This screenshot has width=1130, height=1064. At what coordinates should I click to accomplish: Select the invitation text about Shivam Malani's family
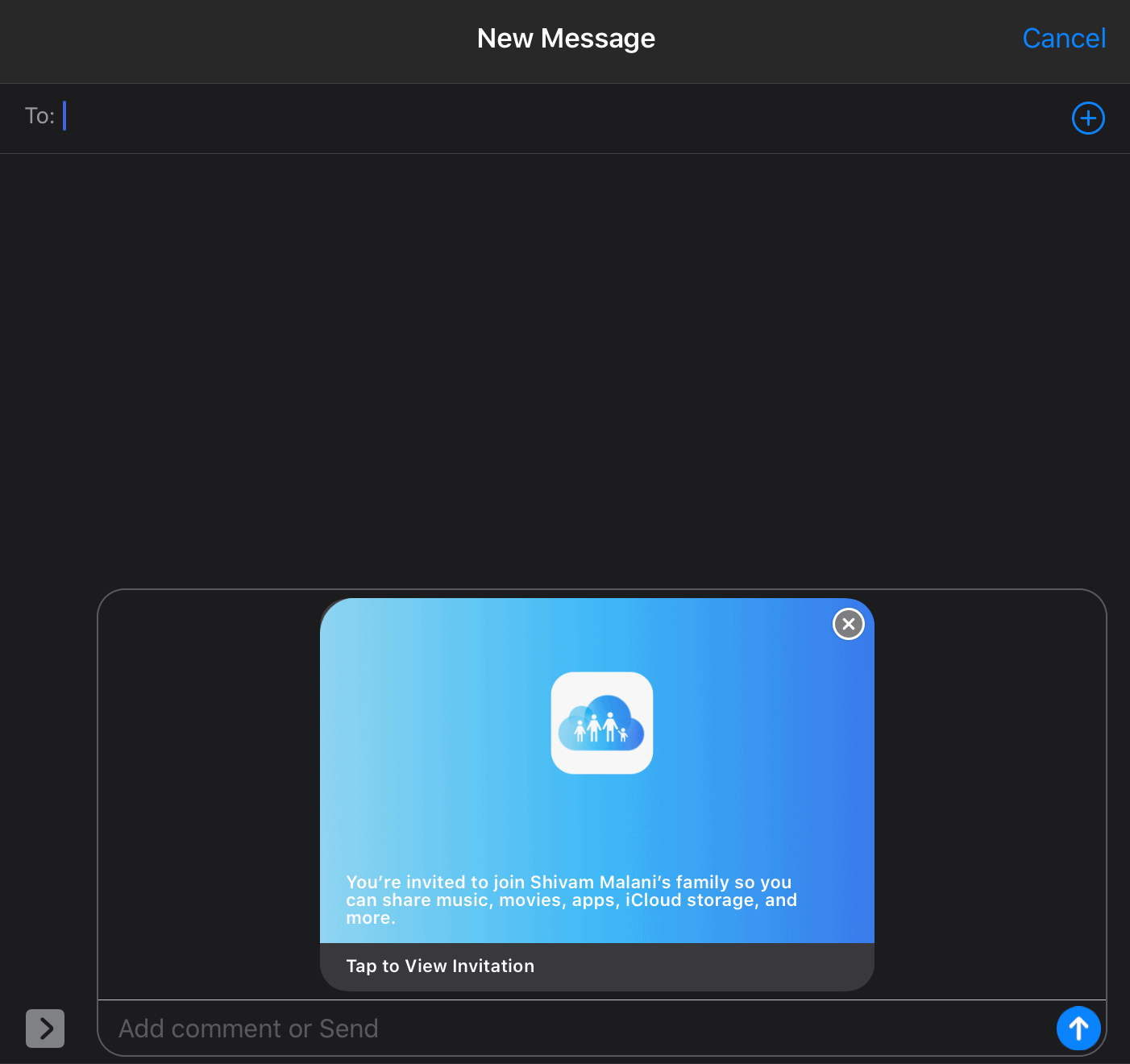coord(571,900)
